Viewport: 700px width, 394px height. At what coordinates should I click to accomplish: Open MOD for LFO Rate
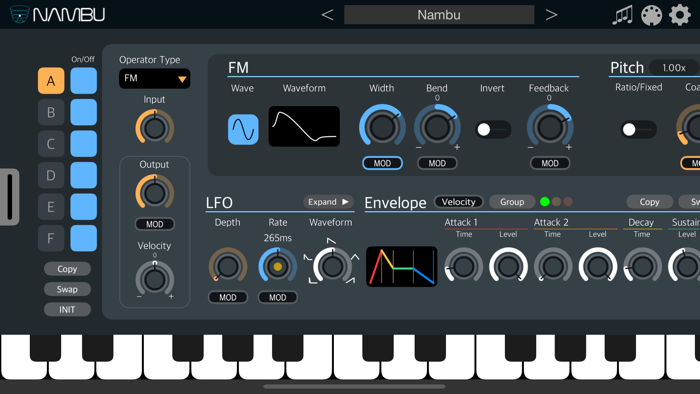click(x=277, y=297)
